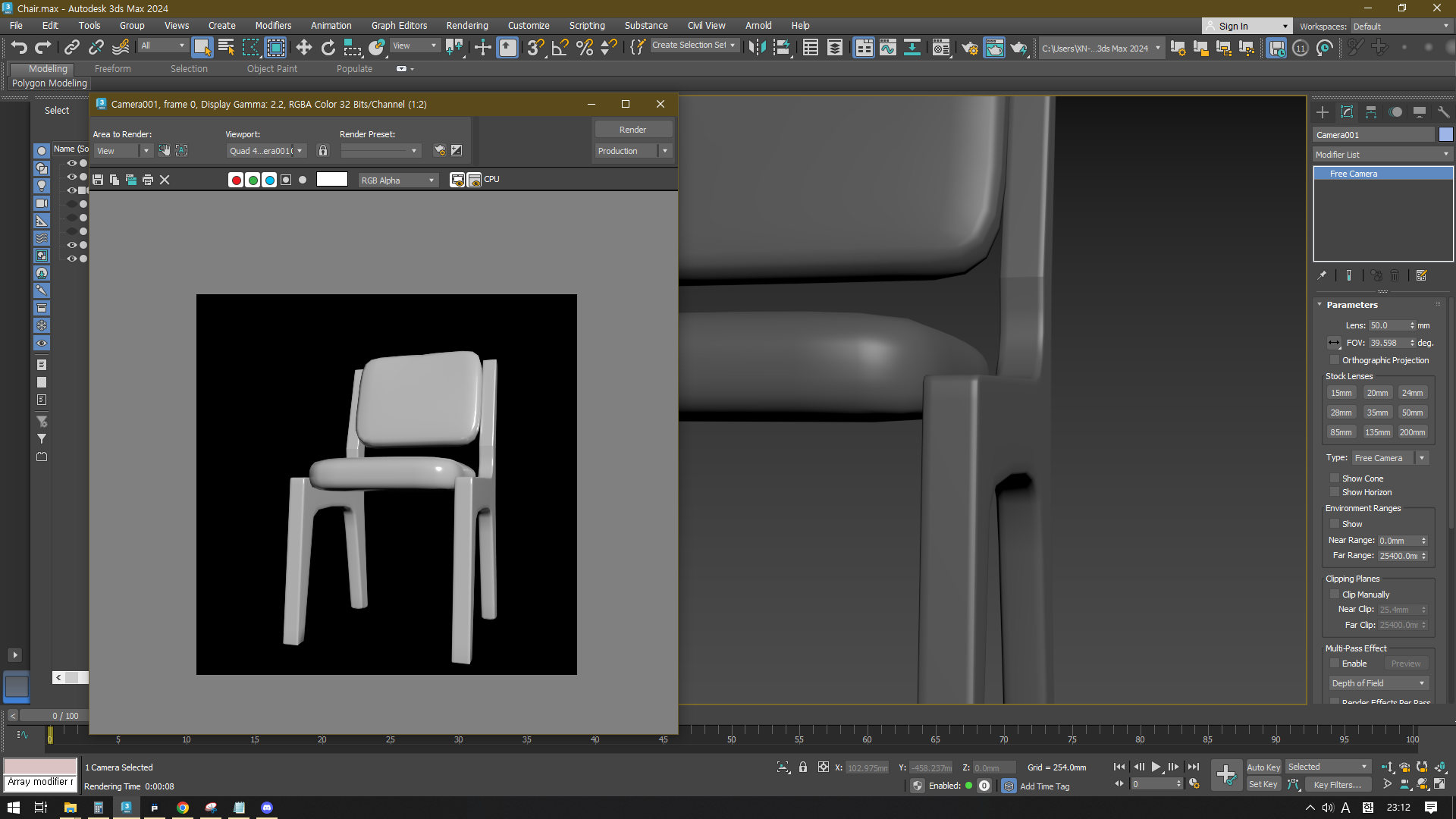This screenshot has width=1456, height=819.
Task: Clone the rendered frame window
Action: [131, 180]
